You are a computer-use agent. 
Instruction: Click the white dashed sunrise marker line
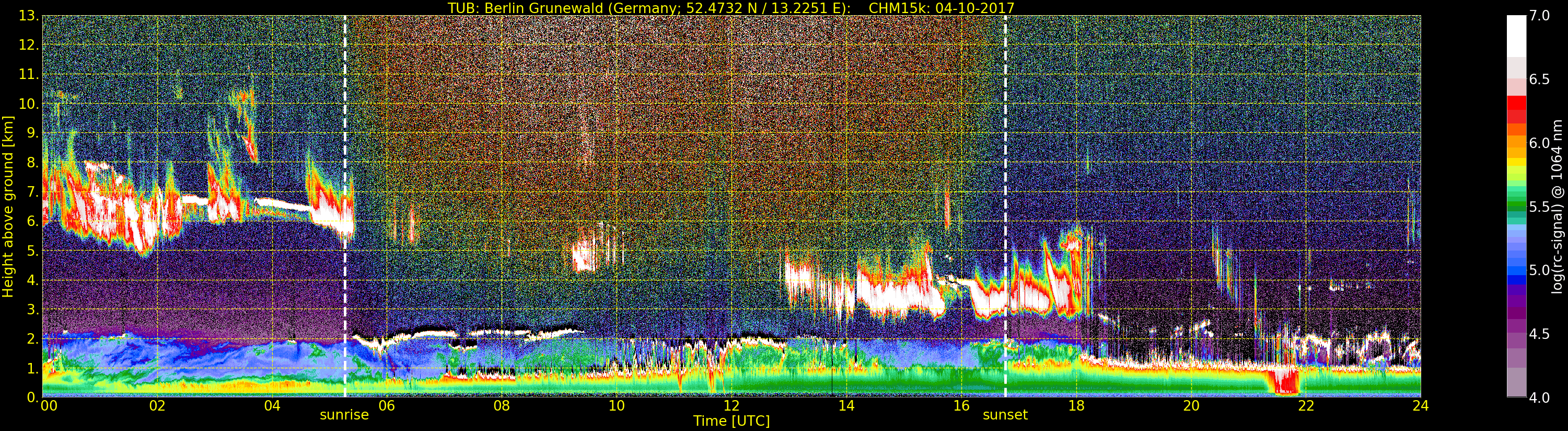tap(345, 206)
